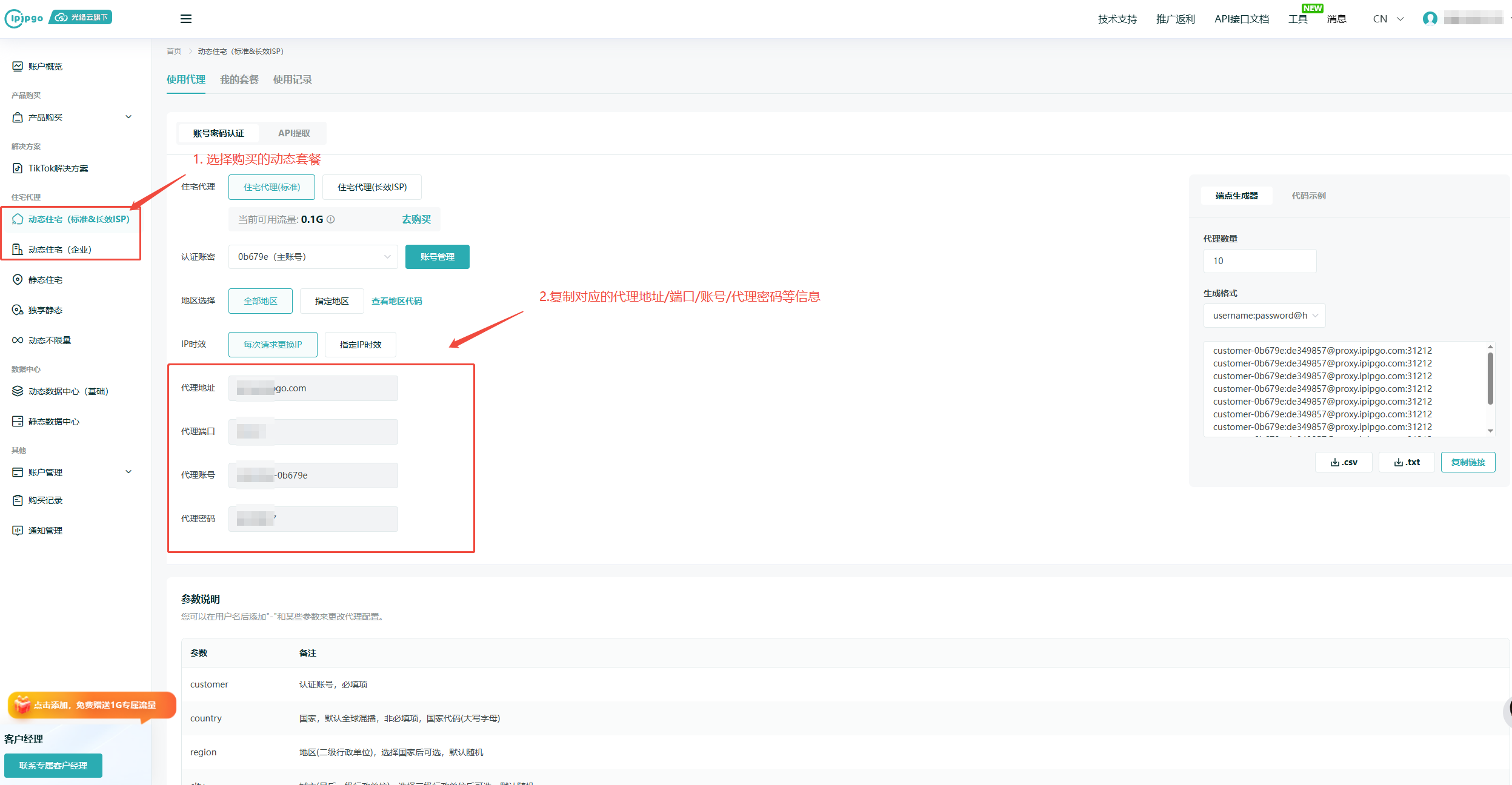
Task: Click the 账号管理 button
Action: [x=437, y=257]
